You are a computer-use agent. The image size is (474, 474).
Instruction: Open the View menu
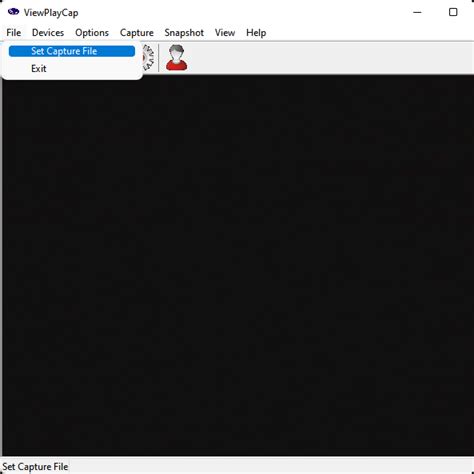225,33
